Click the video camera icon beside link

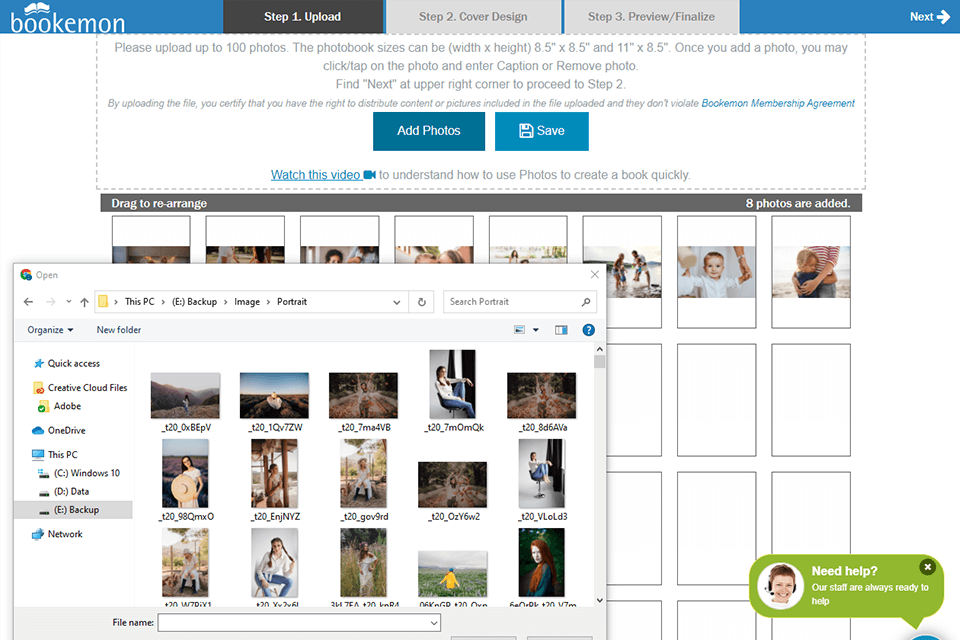(369, 175)
